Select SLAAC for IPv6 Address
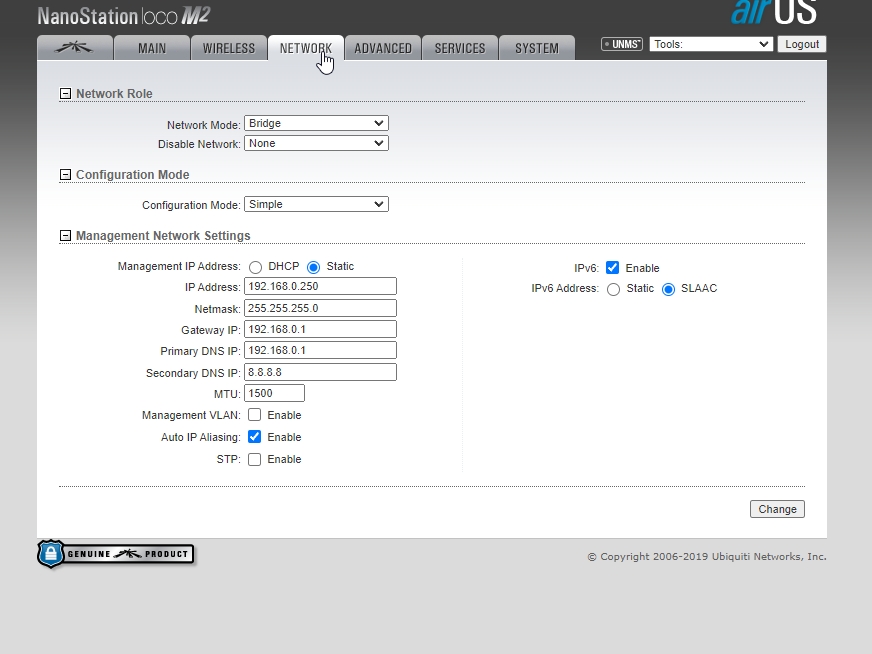The image size is (872, 654). 668,290
